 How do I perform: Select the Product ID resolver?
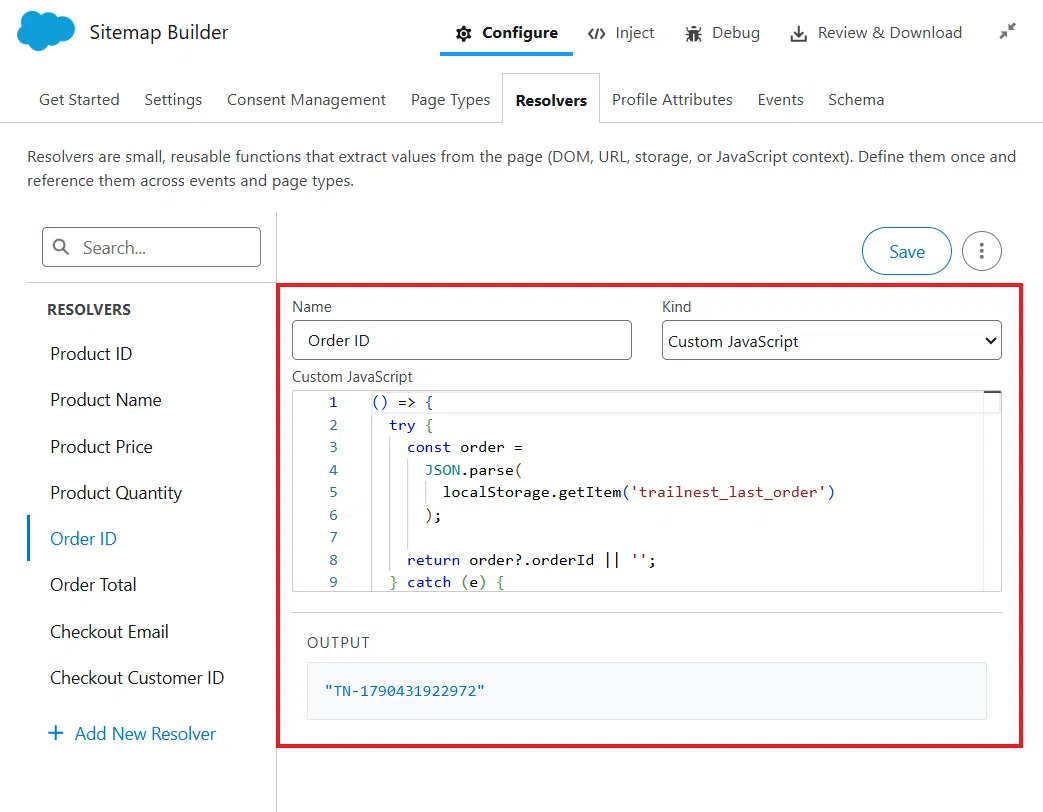point(91,354)
